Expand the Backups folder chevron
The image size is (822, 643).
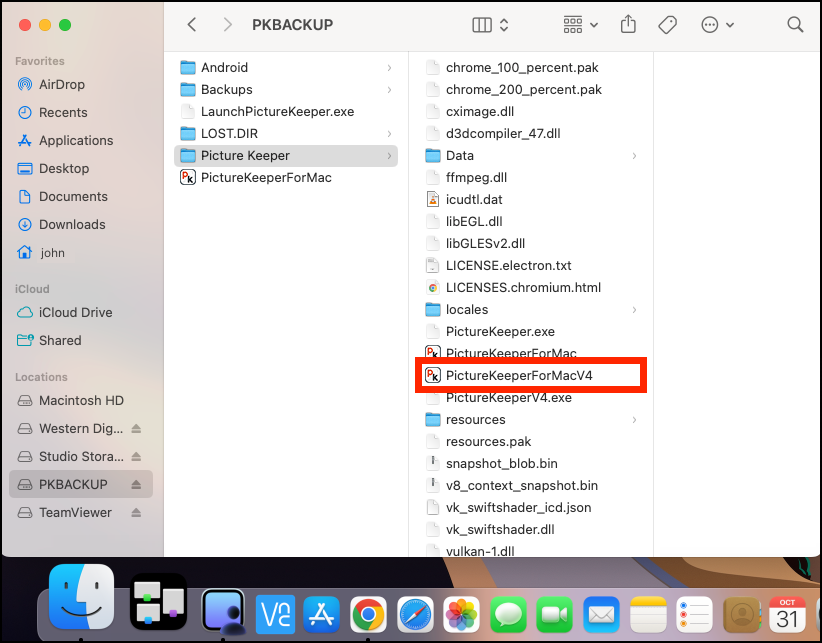tap(390, 90)
